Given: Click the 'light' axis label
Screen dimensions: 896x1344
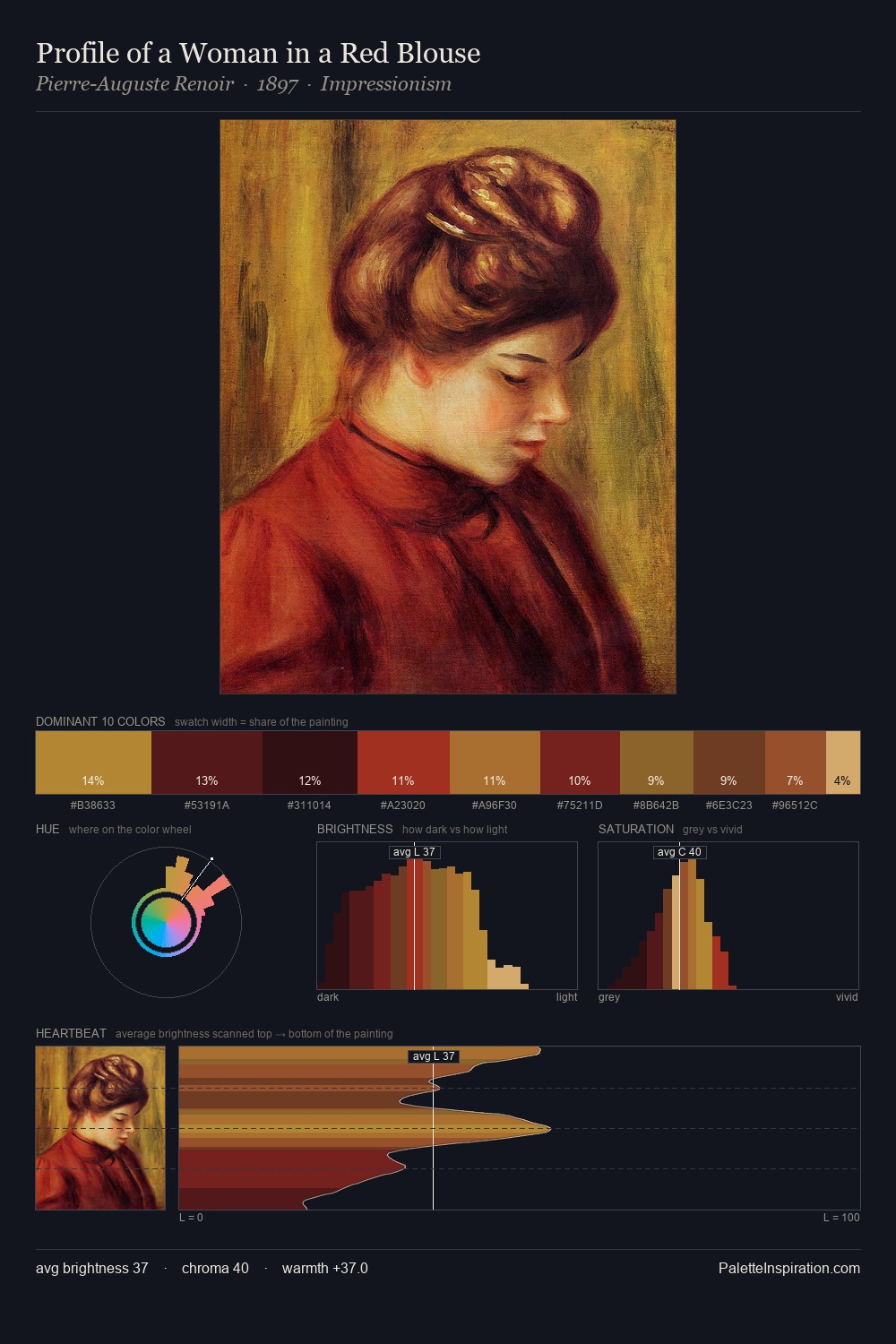Looking at the screenshot, I should 567,997.
